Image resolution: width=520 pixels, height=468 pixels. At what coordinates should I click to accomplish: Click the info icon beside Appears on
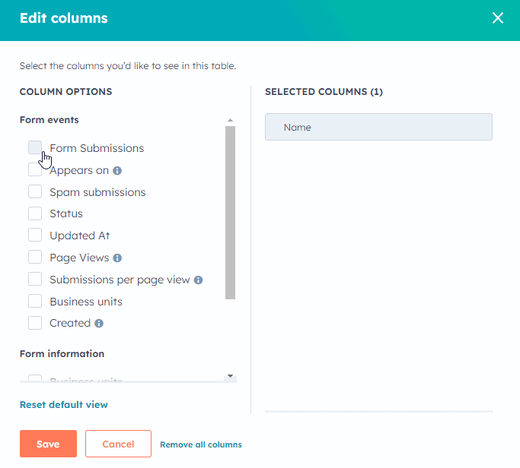(117, 171)
